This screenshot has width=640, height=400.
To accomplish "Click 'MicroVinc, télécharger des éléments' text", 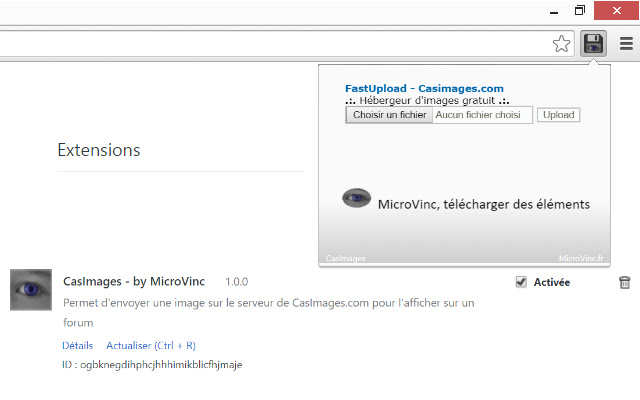I will (x=484, y=204).
